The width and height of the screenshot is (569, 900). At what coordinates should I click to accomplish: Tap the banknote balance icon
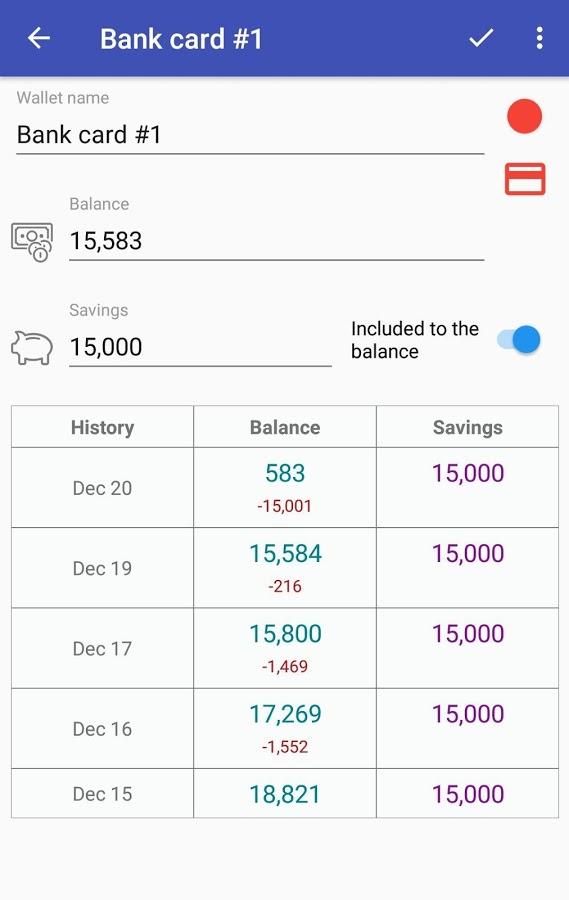tap(32, 242)
